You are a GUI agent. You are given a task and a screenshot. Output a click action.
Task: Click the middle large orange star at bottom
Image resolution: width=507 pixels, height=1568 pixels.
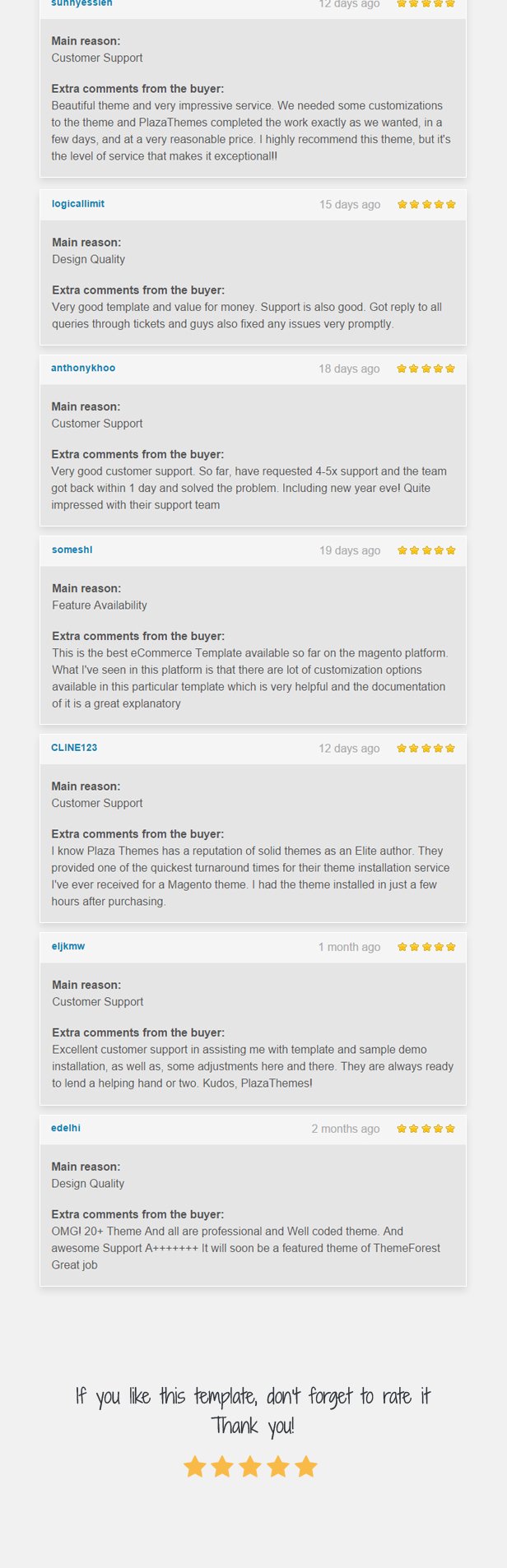pyautogui.click(x=250, y=1467)
